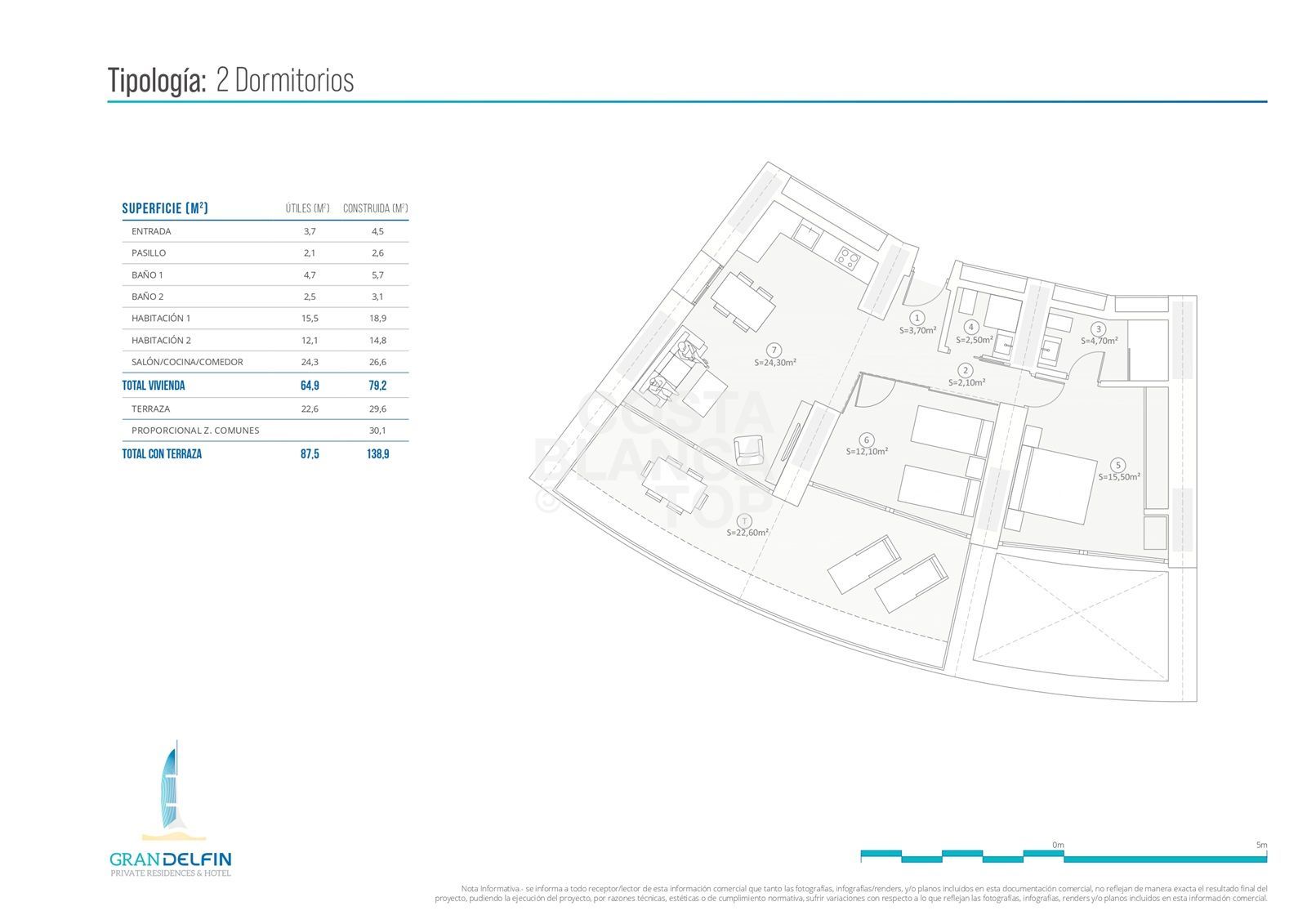Viewport: 1307px width, 924px height.
Task: Click the '5,7' Baño 1 built value
Action: pyautogui.click(x=377, y=275)
